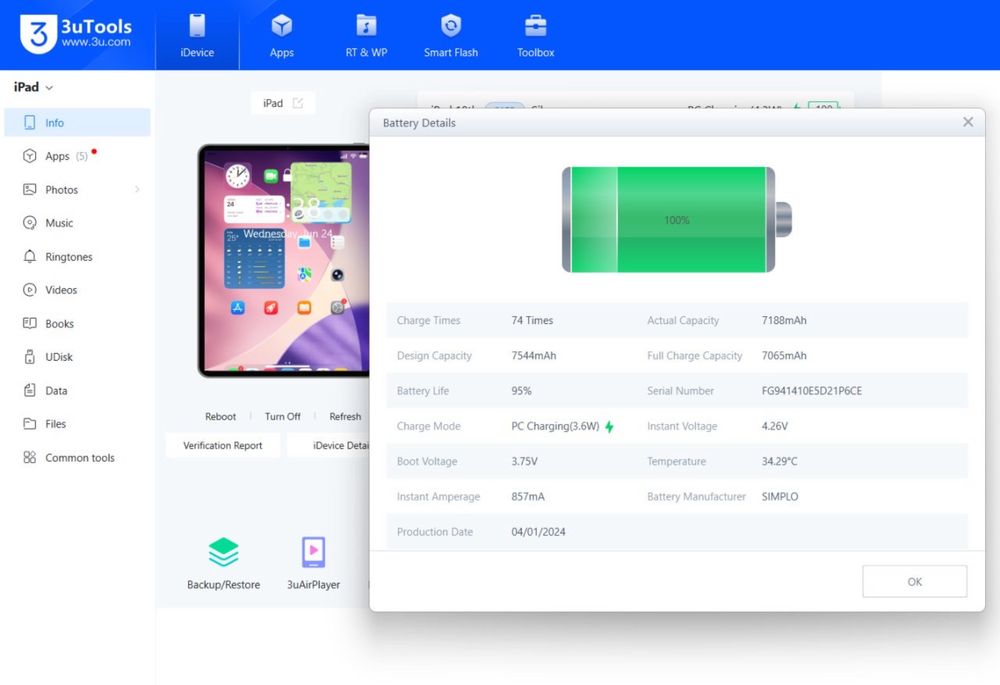Screen dimensions: 1000x685
Task: Click the Instant Voltage value '4.26V'
Action: 774,426
